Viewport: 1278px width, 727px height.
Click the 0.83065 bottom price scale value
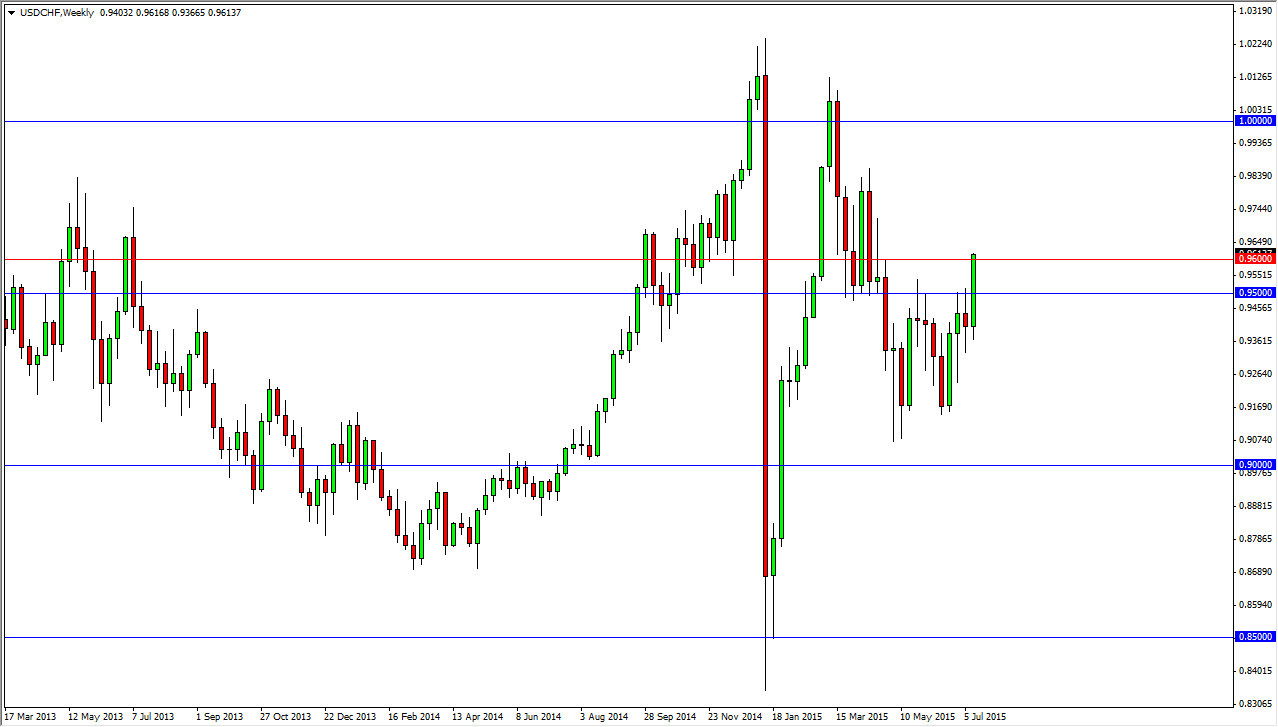click(x=1255, y=703)
